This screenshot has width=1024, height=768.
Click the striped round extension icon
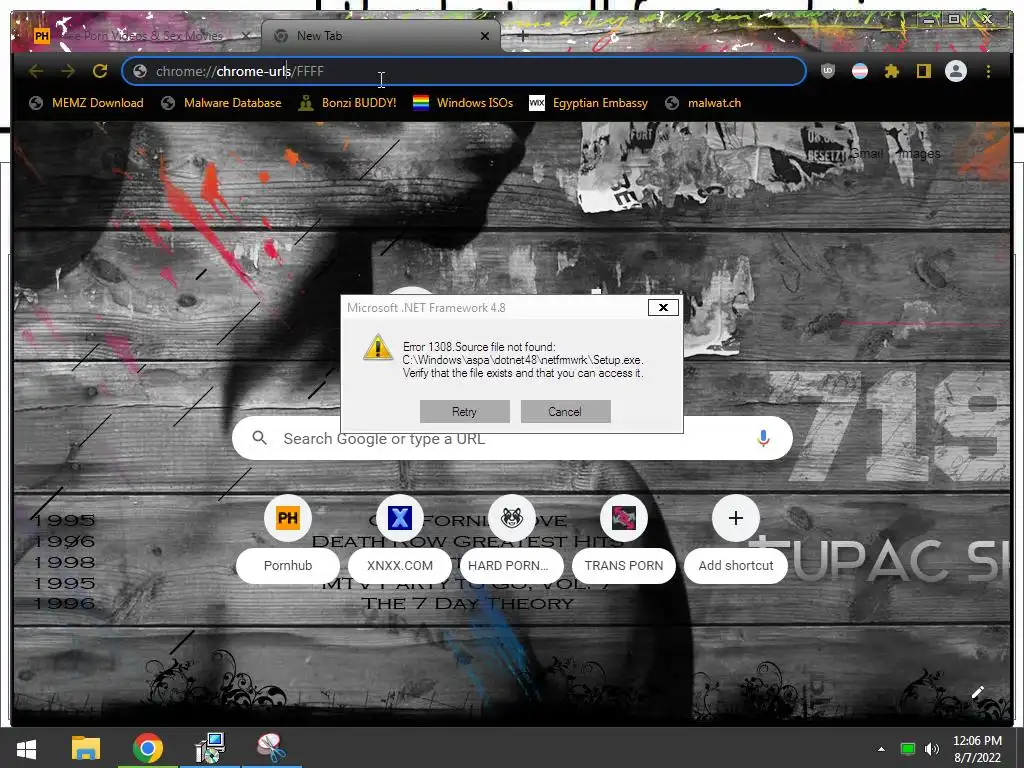pyautogui.click(x=859, y=71)
